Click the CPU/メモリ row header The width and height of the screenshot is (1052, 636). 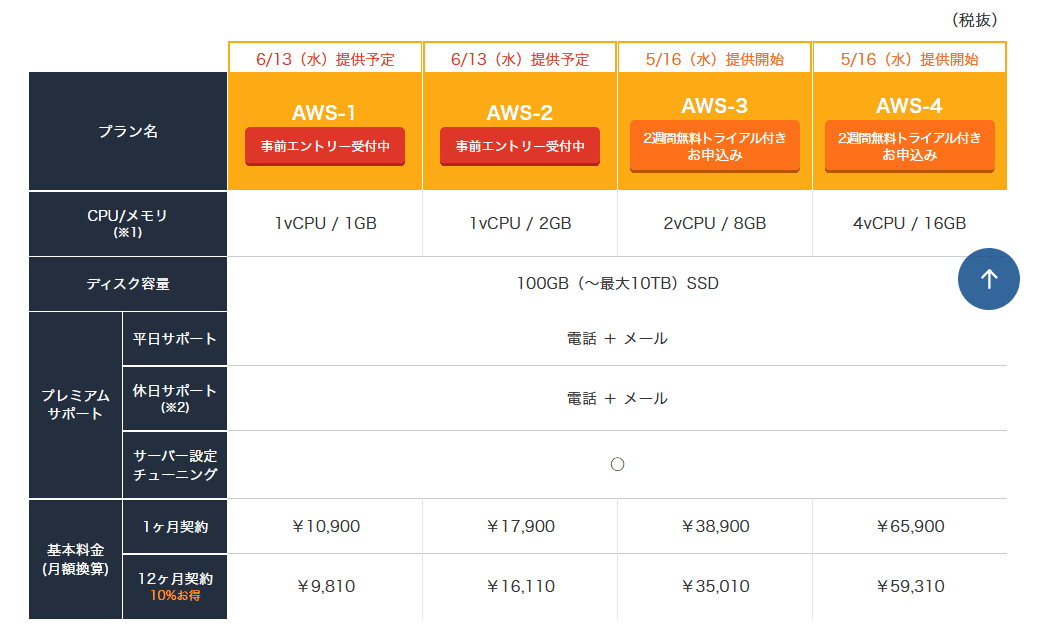(x=128, y=223)
